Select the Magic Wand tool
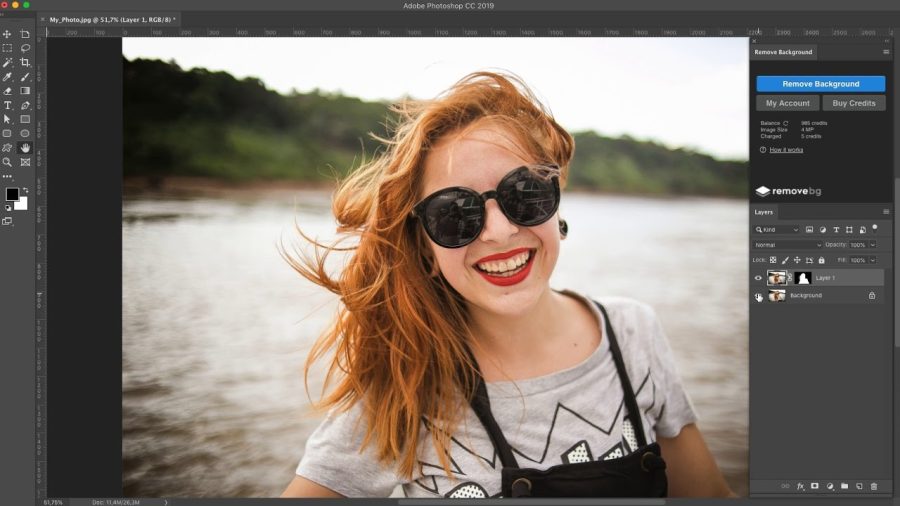Image resolution: width=900 pixels, height=506 pixels. [x=7, y=63]
